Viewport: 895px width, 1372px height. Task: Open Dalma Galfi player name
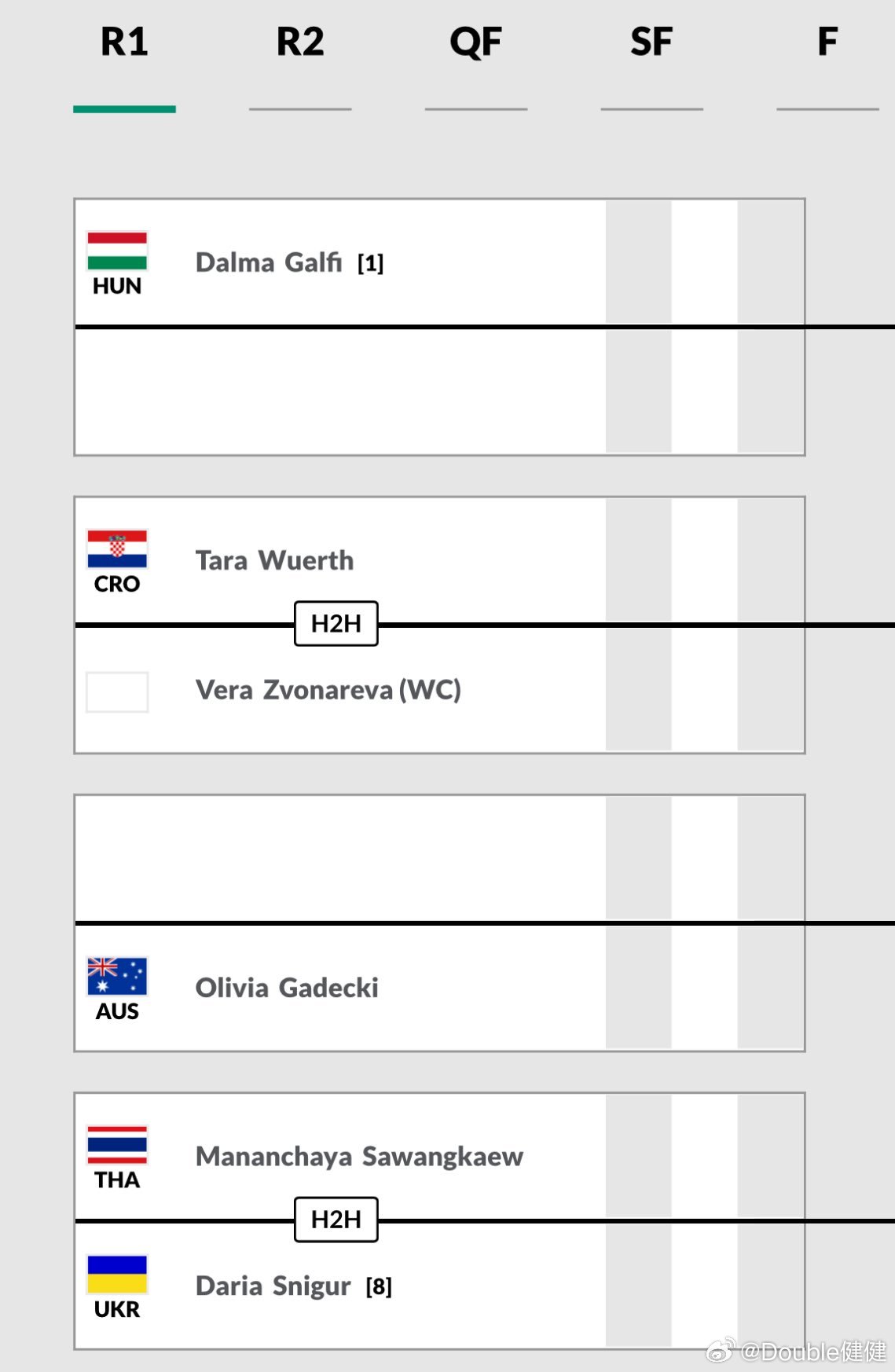click(269, 262)
